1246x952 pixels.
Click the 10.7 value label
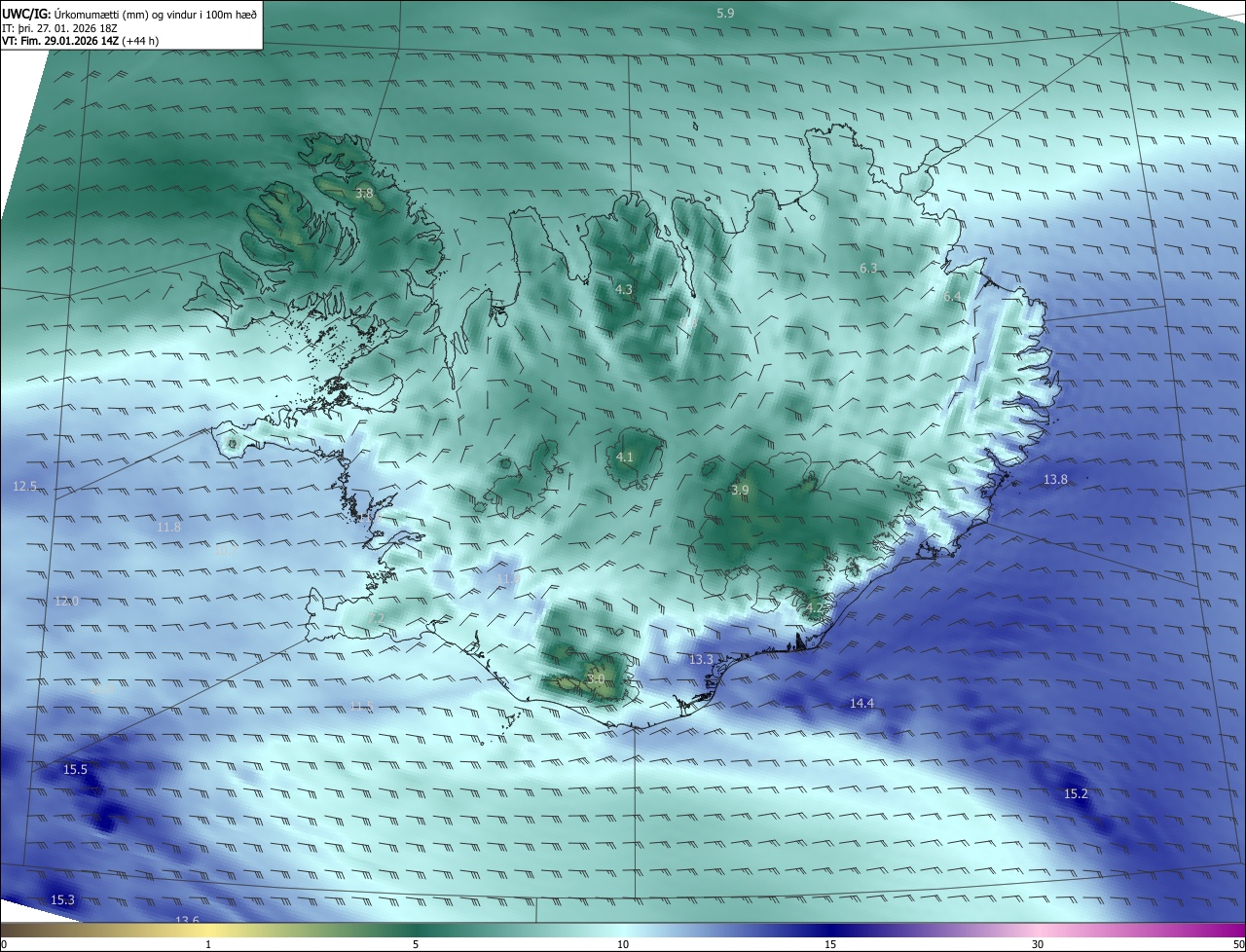coord(227,550)
